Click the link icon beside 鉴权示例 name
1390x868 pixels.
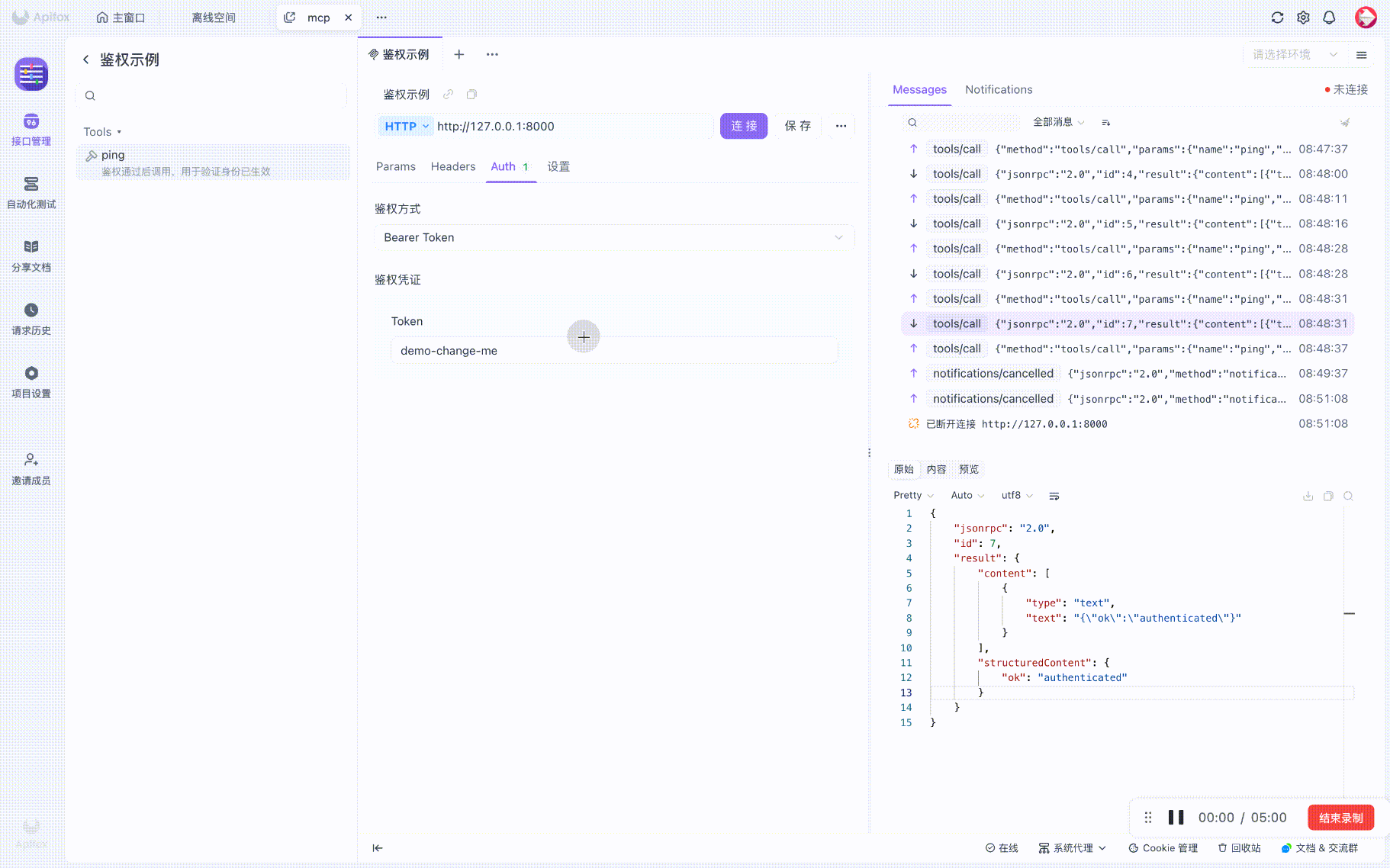[449, 95]
